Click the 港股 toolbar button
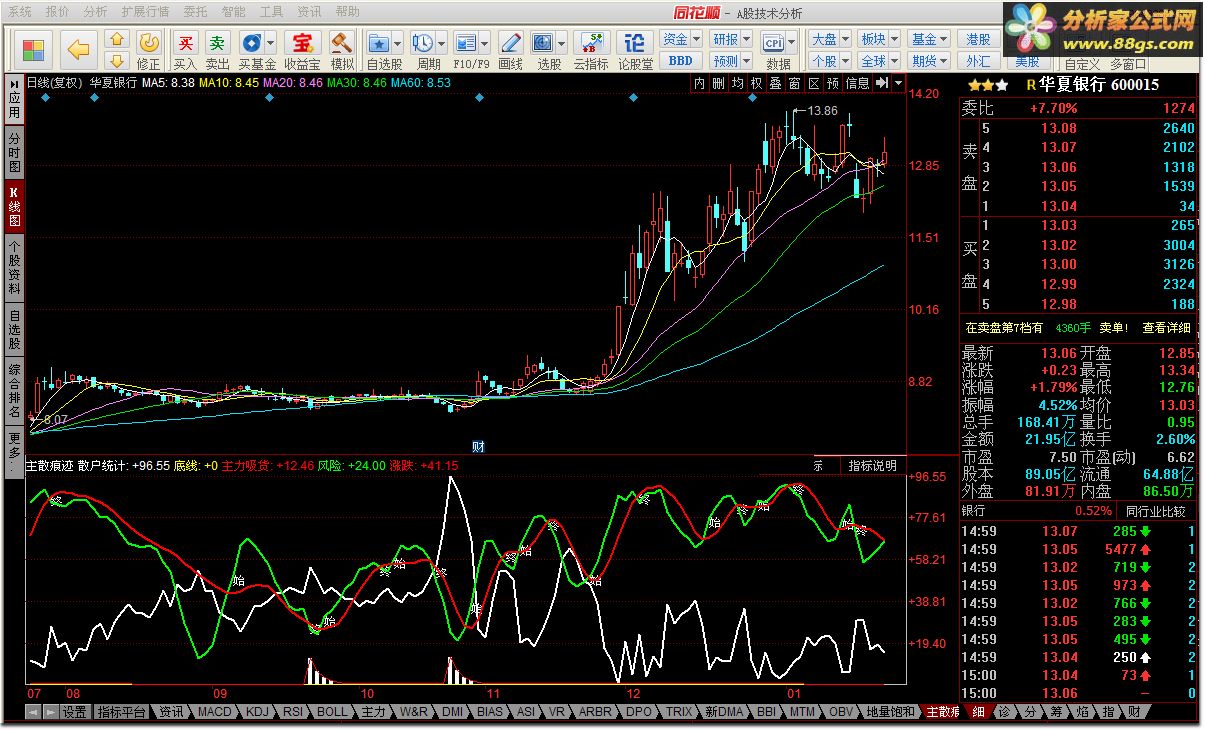Screen dimensions: 1205x730 point(977,39)
